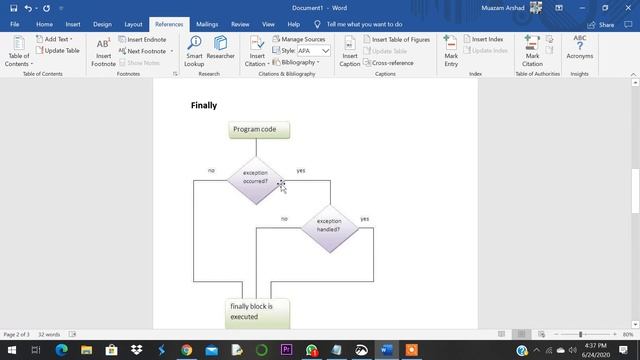Switch to the View tab
The image size is (640, 360).
click(x=268, y=24)
